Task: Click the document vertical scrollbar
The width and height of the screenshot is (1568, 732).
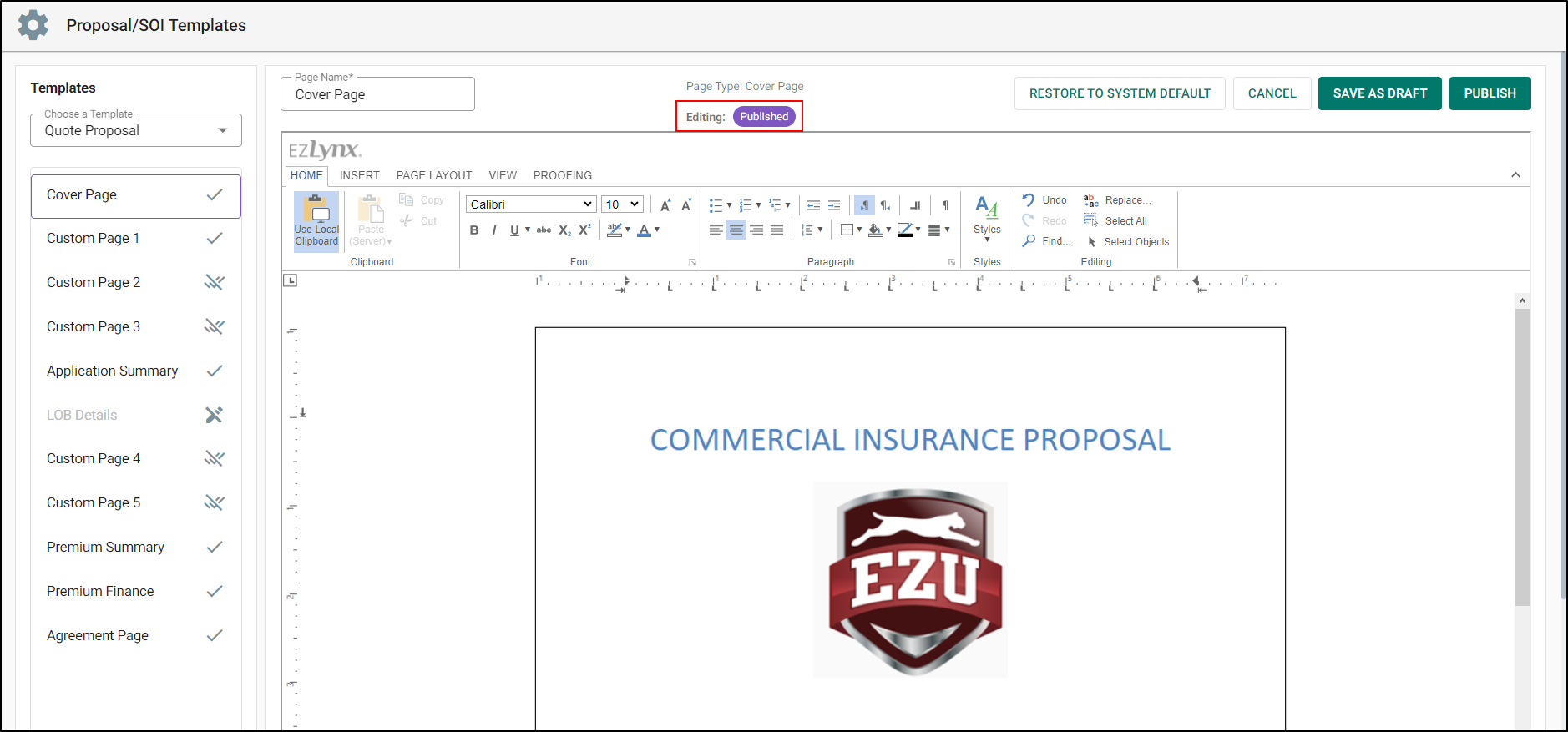Action: coord(1522,457)
